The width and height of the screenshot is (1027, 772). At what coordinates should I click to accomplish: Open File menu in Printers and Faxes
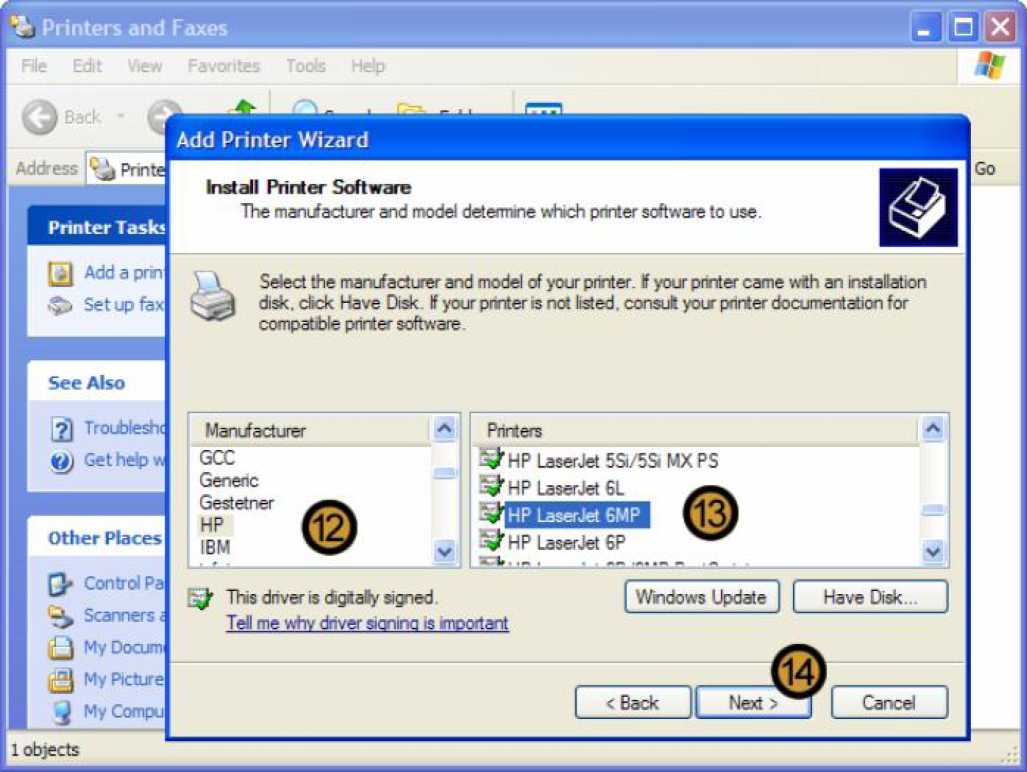33,65
